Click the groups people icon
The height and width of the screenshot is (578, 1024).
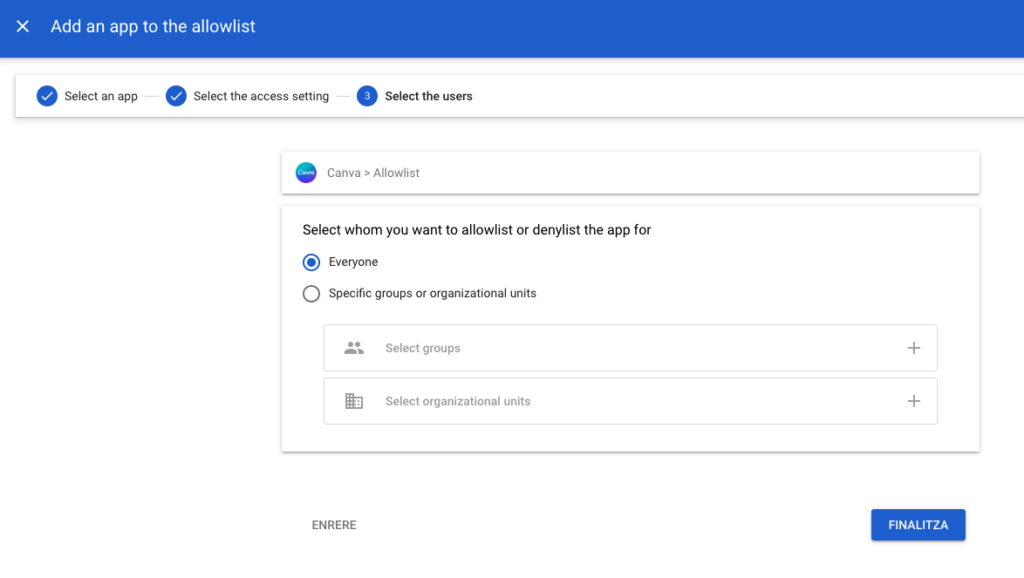[353, 348]
